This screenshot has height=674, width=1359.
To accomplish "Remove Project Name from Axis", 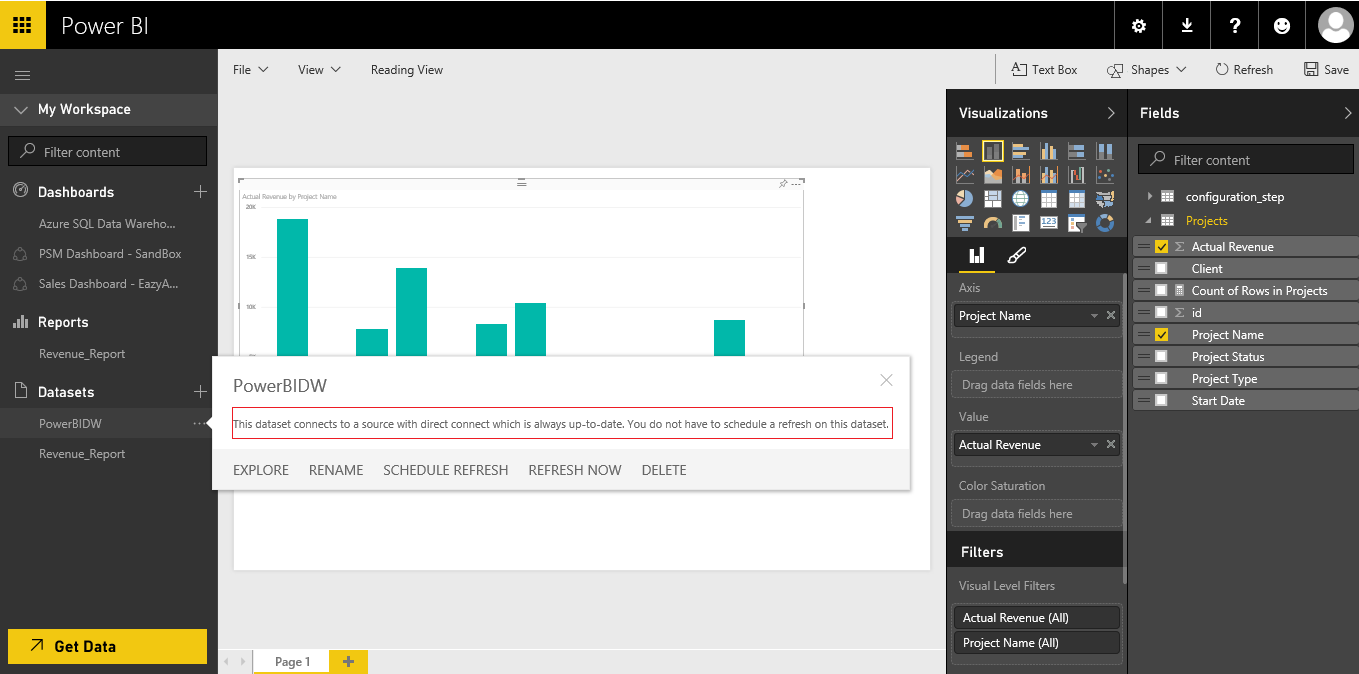I will [1110, 316].
